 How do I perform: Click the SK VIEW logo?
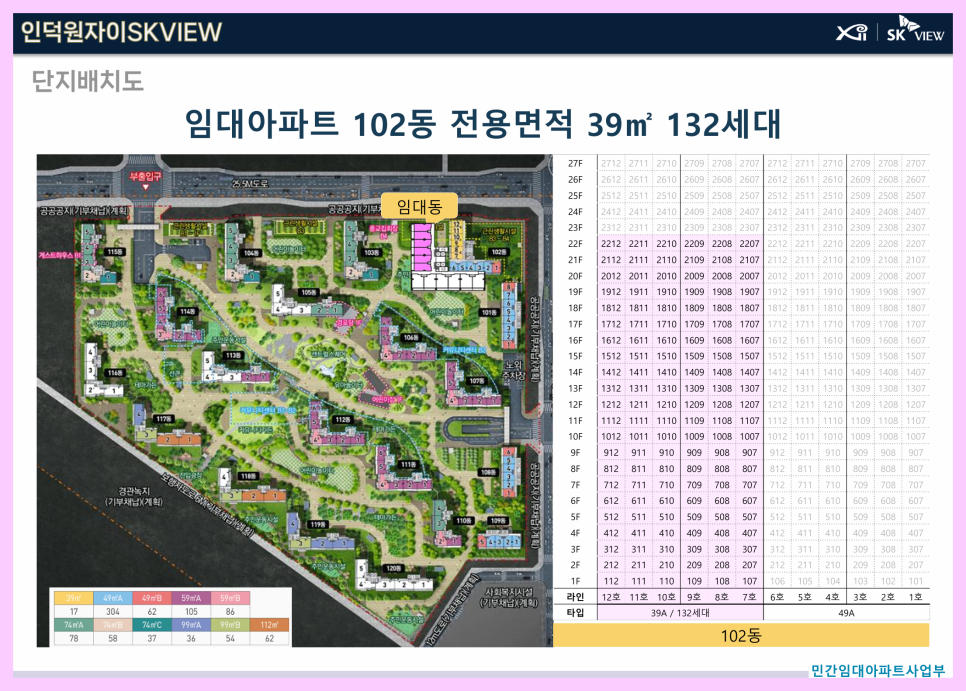(x=915, y=30)
